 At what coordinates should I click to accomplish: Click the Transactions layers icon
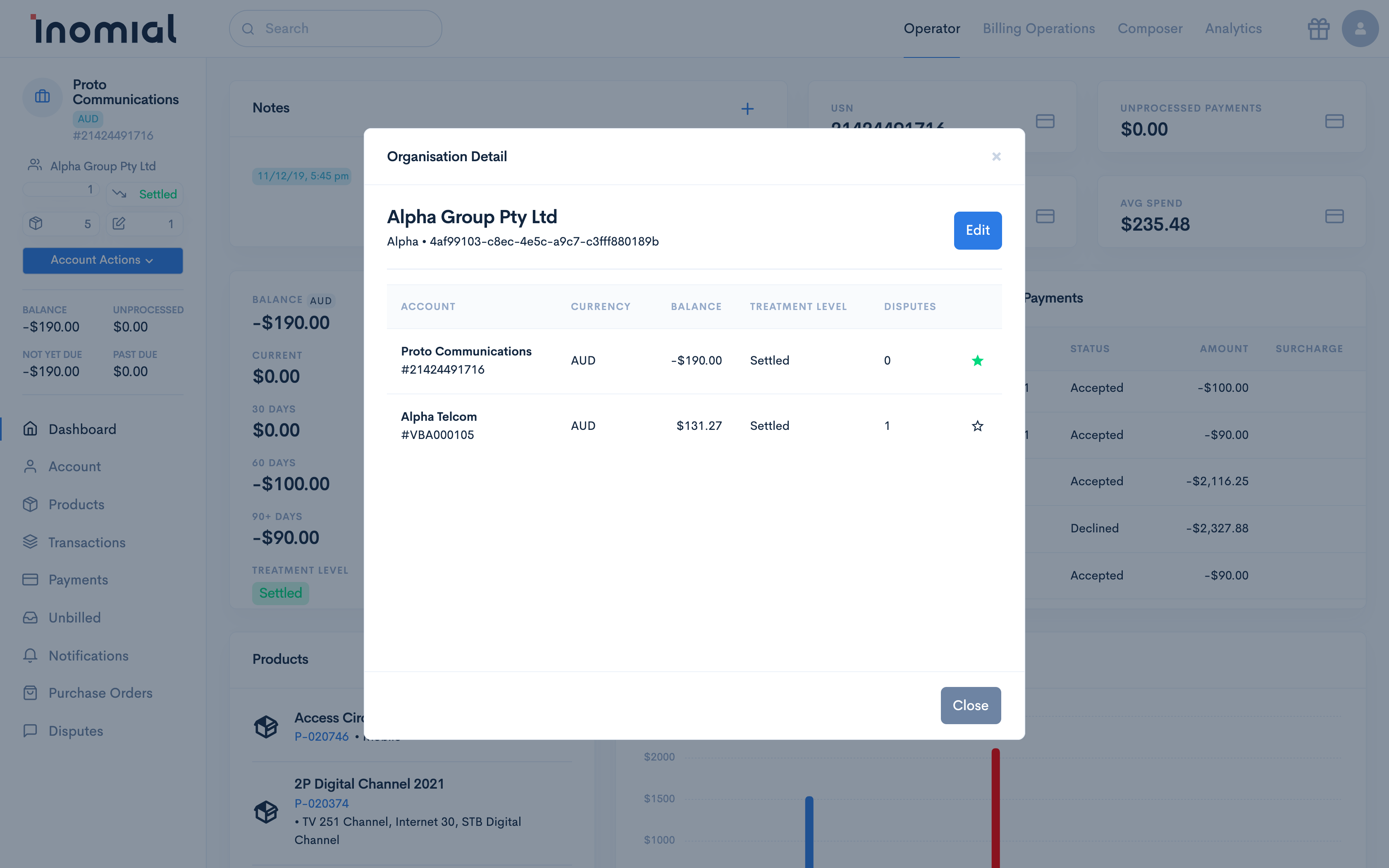(31, 542)
